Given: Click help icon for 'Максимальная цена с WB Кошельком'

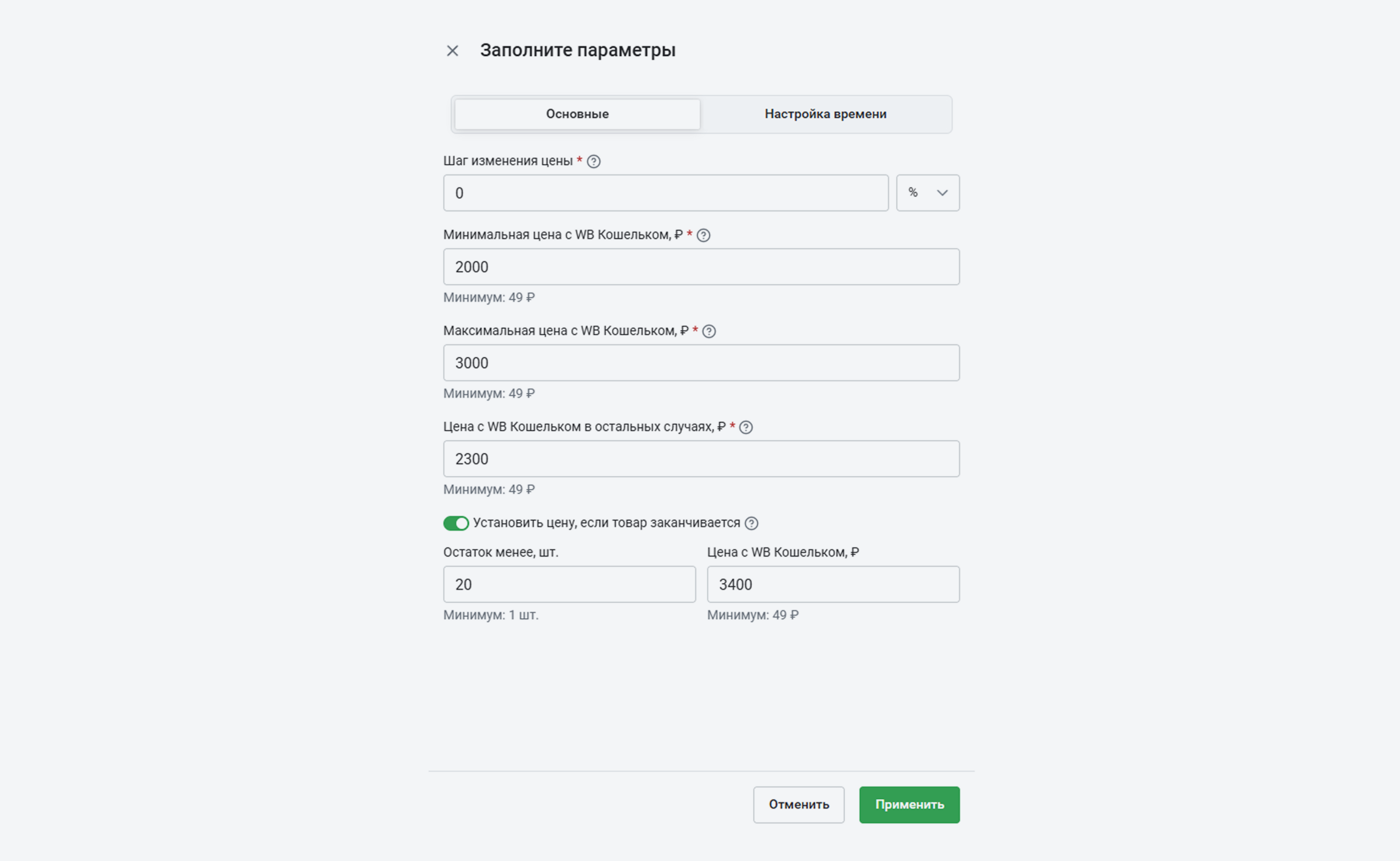Looking at the screenshot, I should tap(709, 331).
